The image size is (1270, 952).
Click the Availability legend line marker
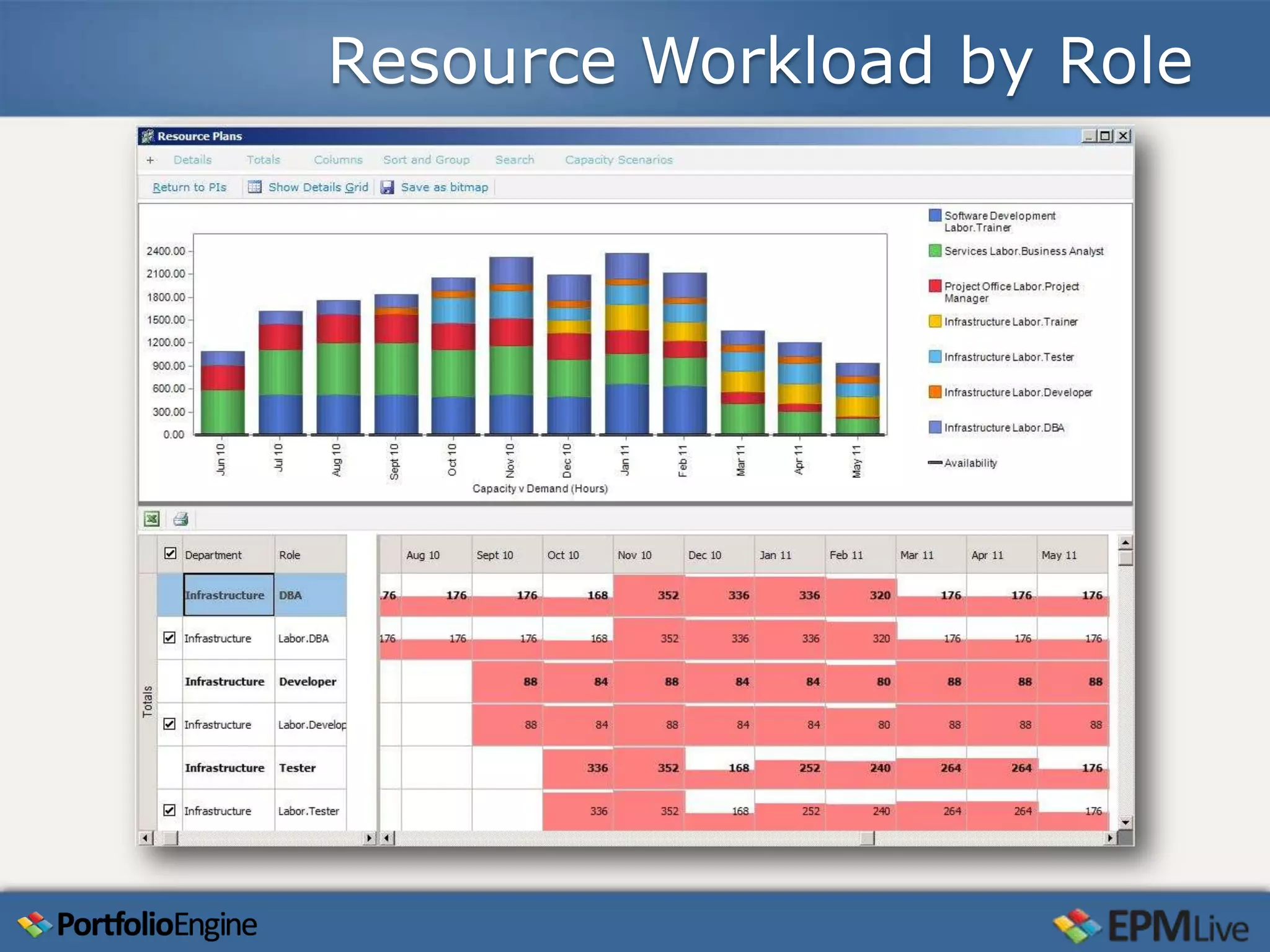pyautogui.click(x=935, y=462)
